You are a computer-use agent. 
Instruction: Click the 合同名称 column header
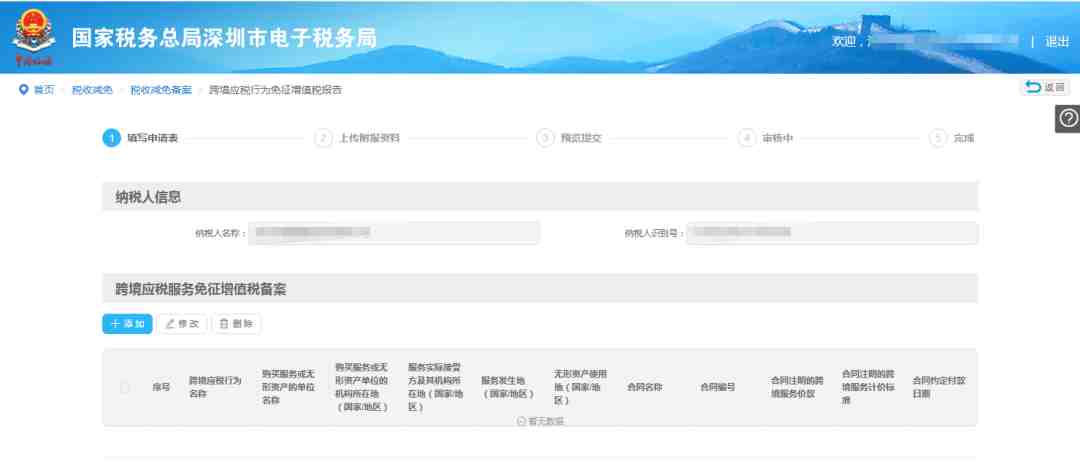(x=645, y=388)
